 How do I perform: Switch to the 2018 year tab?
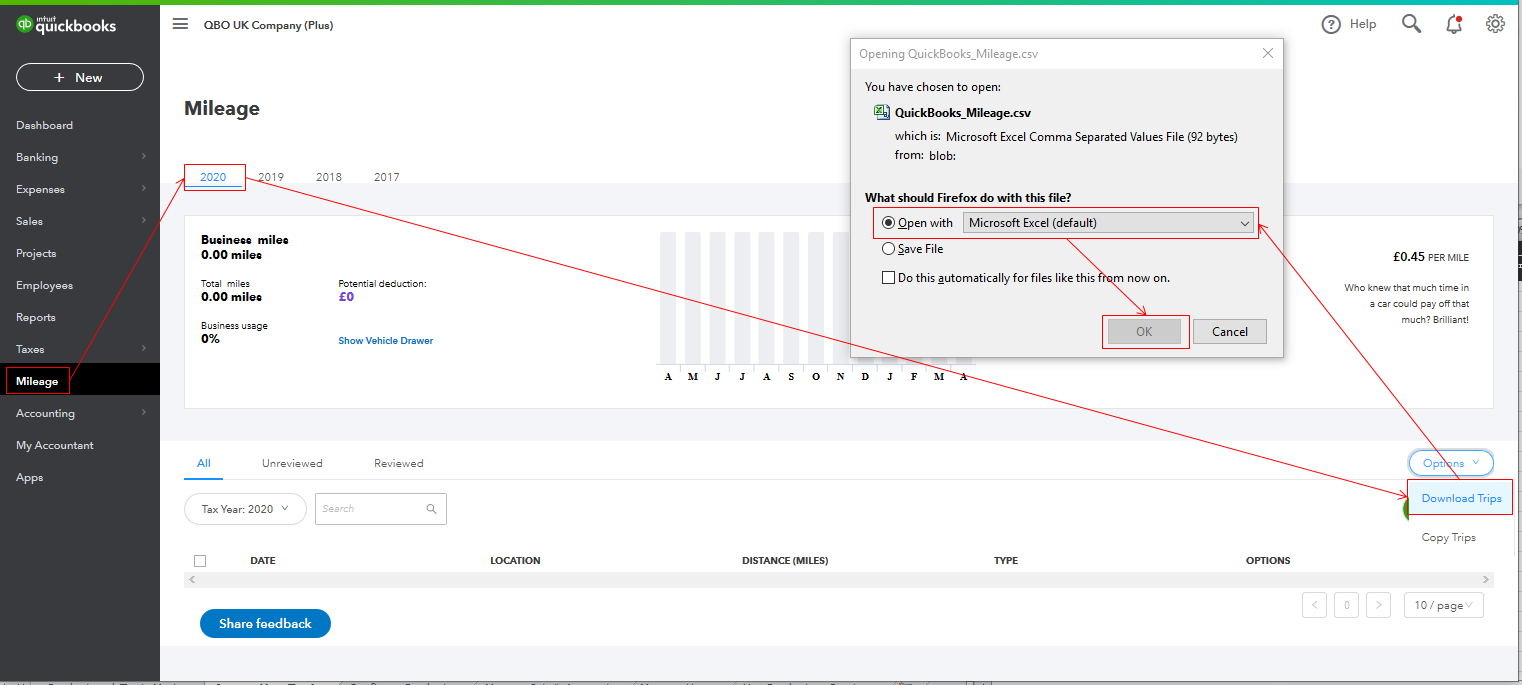[329, 177]
